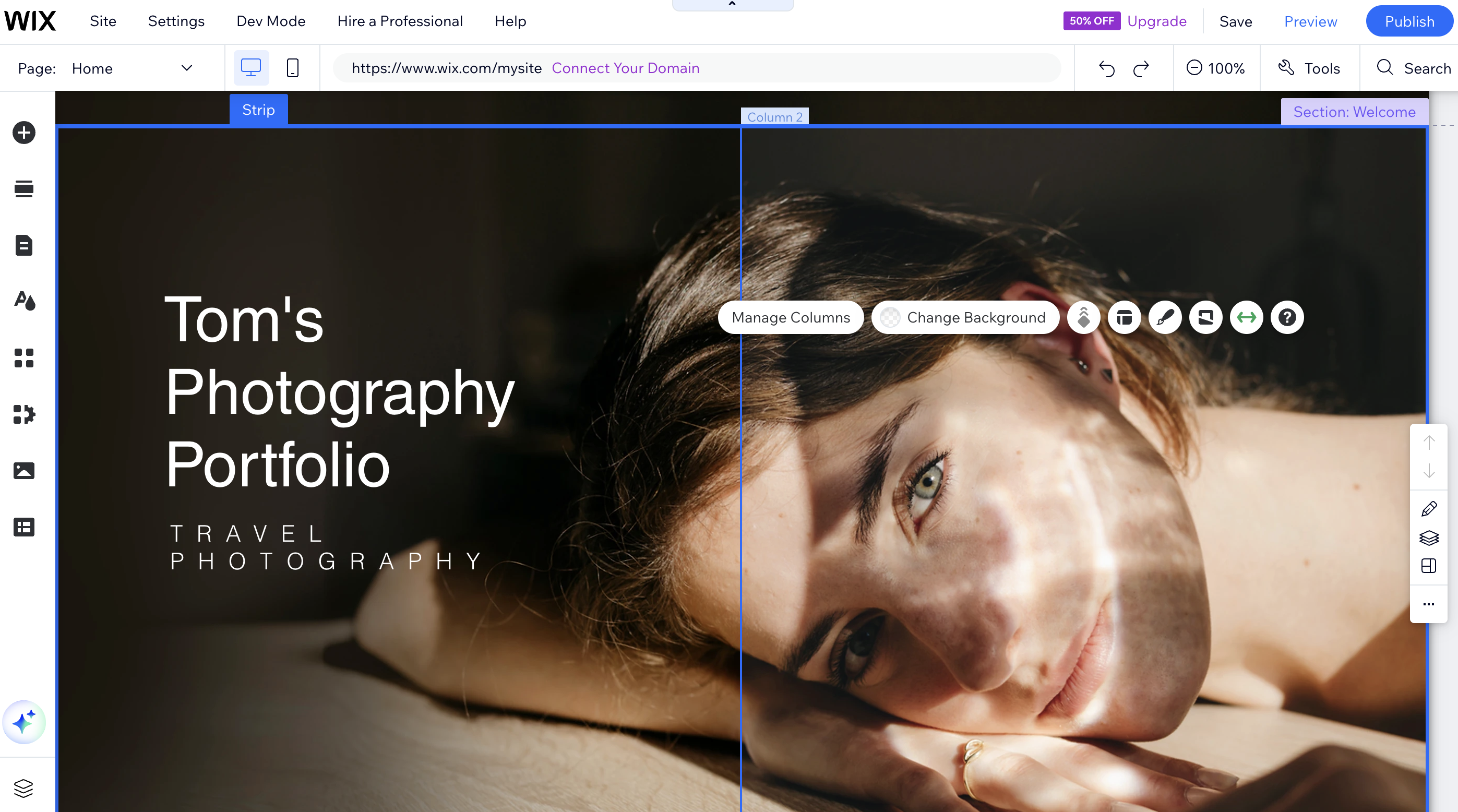Open the Media panel
This screenshot has width=1458, height=812.
[x=24, y=470]
